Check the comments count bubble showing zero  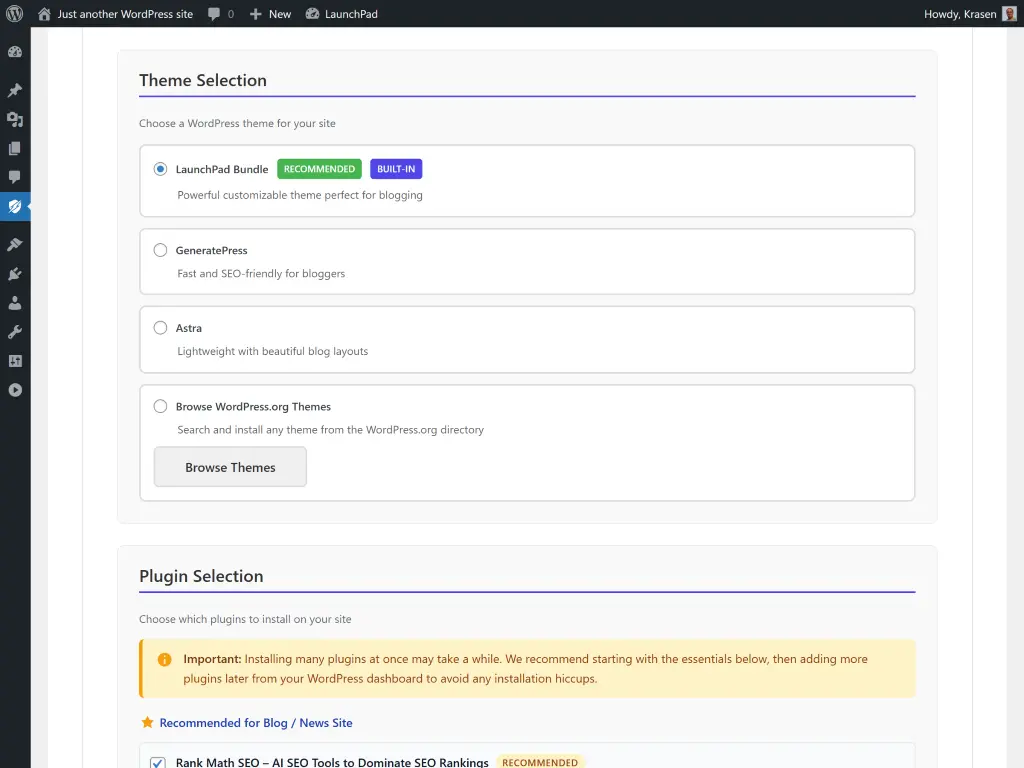(x=220, y=14)
